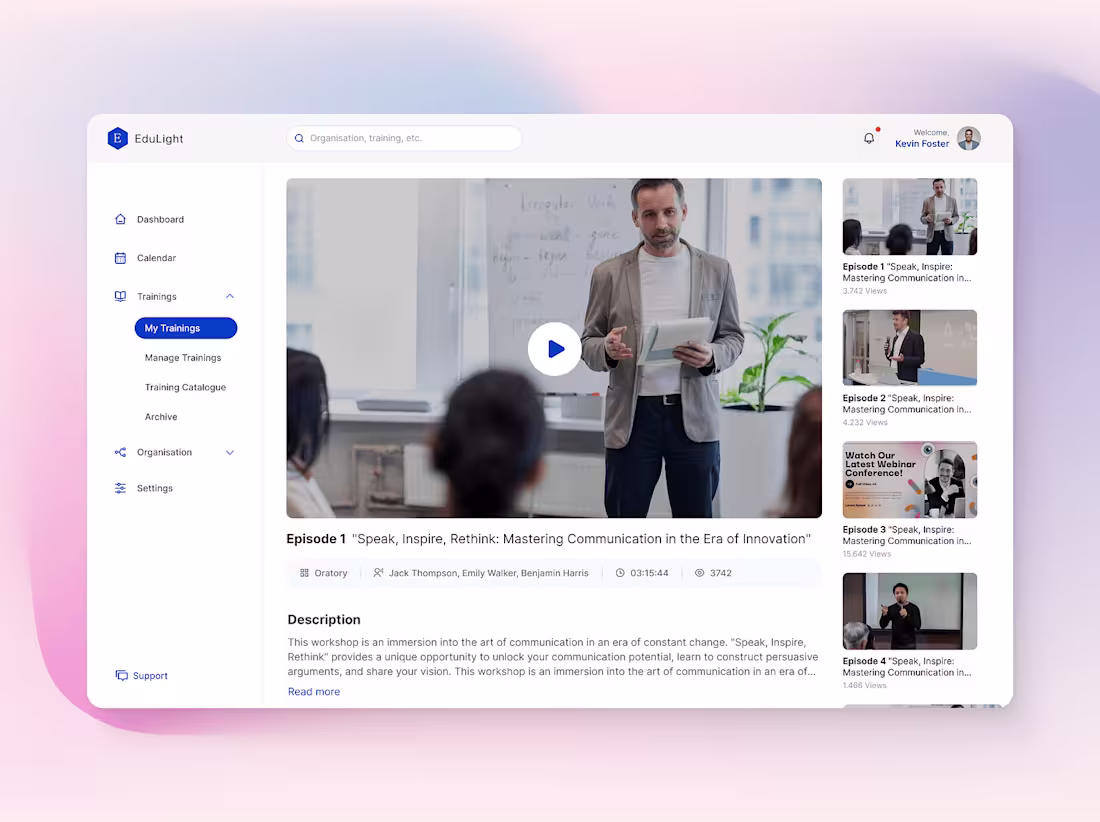Screen dimensions: 1100x822
Task: Open the Organisation menu item
Action: (x=164, y=452)
